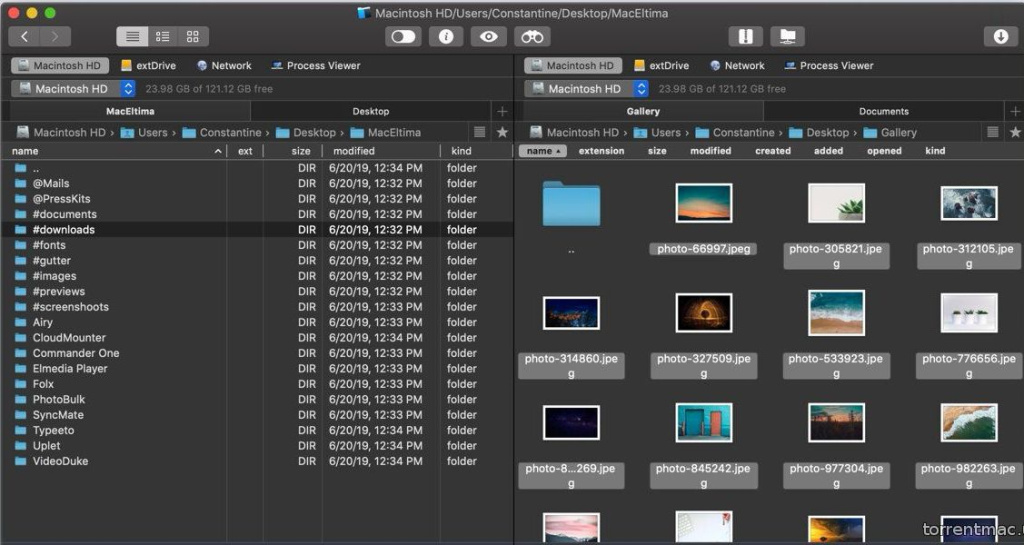Click the binoculars search icon

532,37
